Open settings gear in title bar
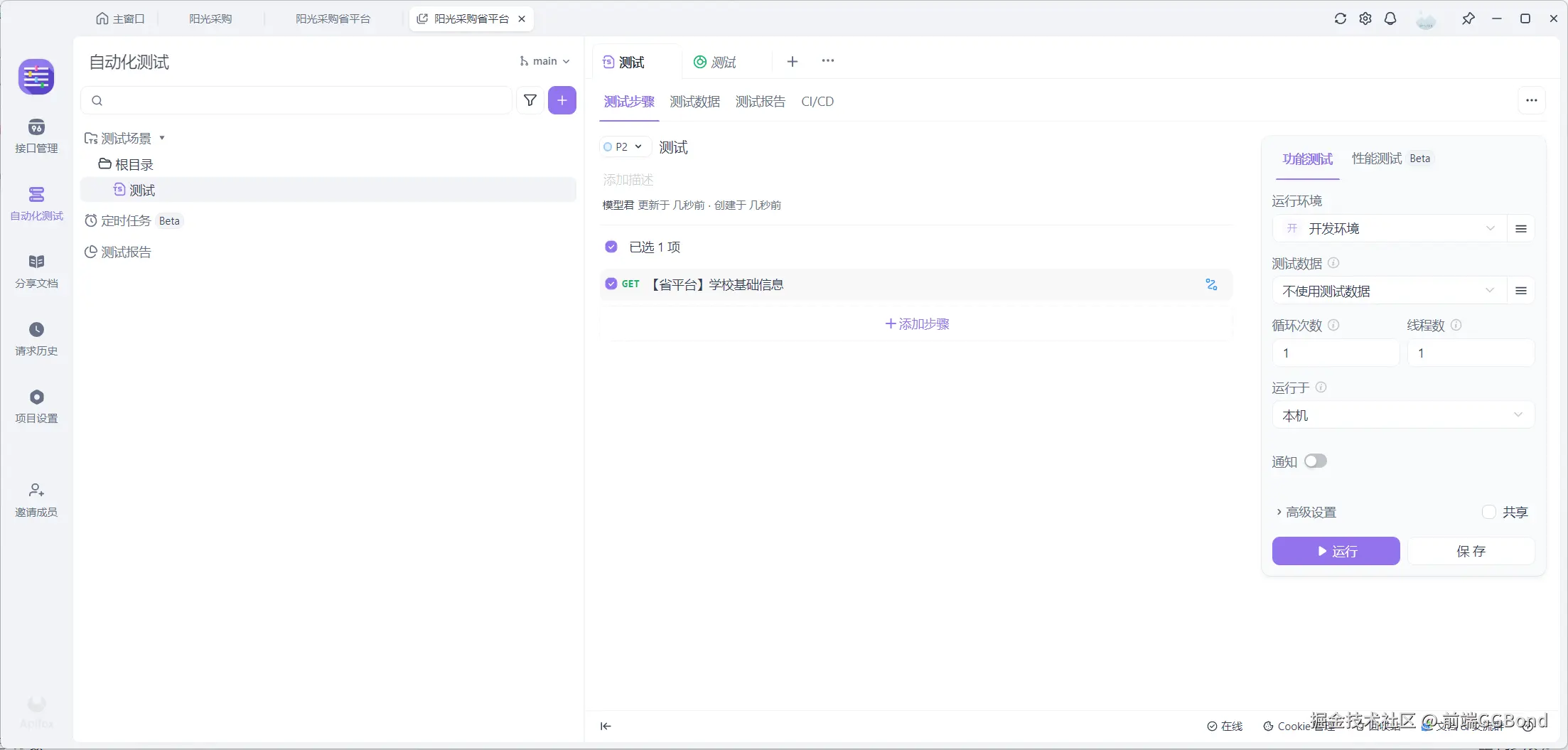 (1365, 18)
